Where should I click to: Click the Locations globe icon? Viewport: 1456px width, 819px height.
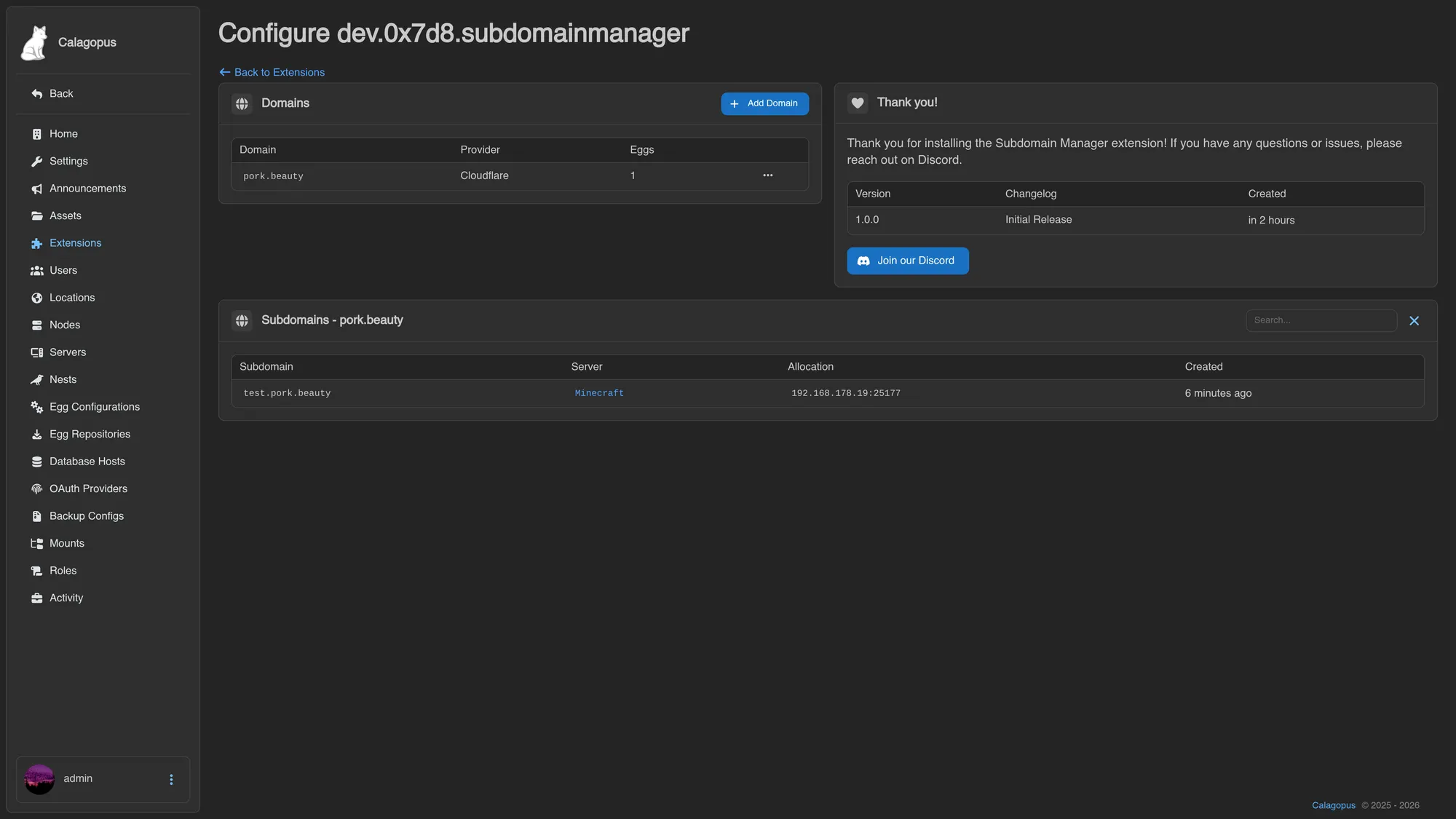37,298
